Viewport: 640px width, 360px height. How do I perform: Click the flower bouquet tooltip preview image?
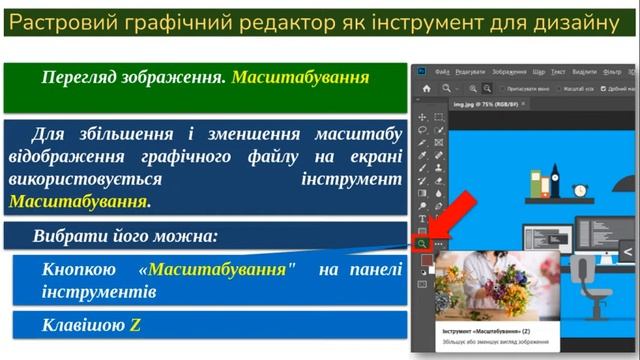pyautogui.click(x=497, y=286)
